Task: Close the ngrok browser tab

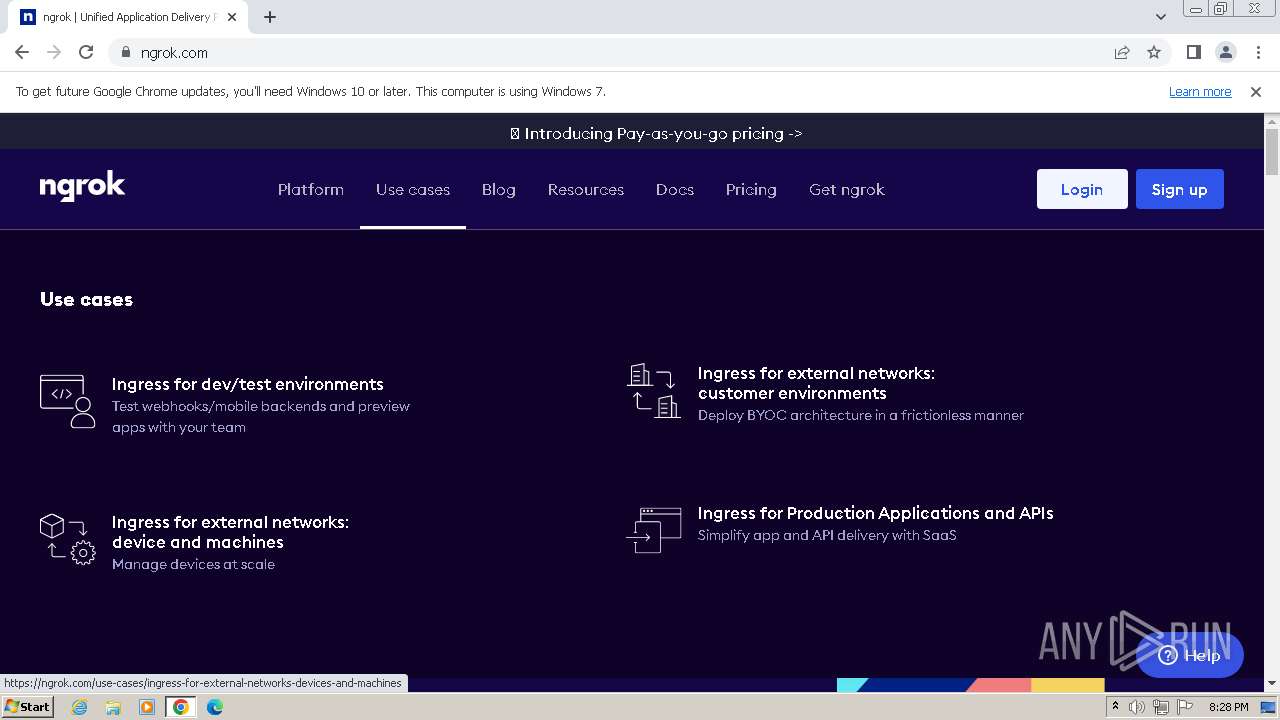Action: coord(232,17)
